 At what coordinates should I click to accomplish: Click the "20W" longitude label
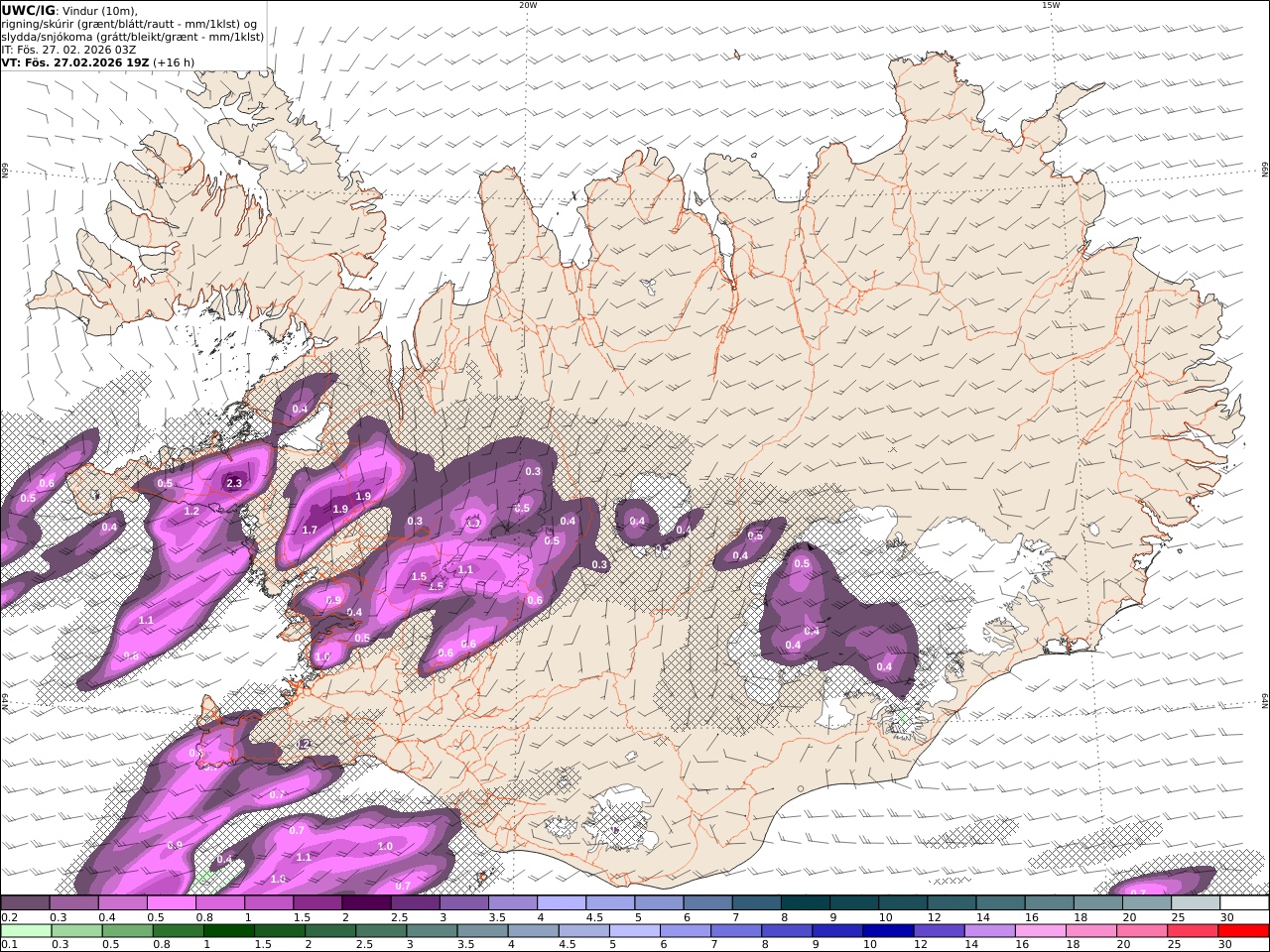[x=528, y=5]
